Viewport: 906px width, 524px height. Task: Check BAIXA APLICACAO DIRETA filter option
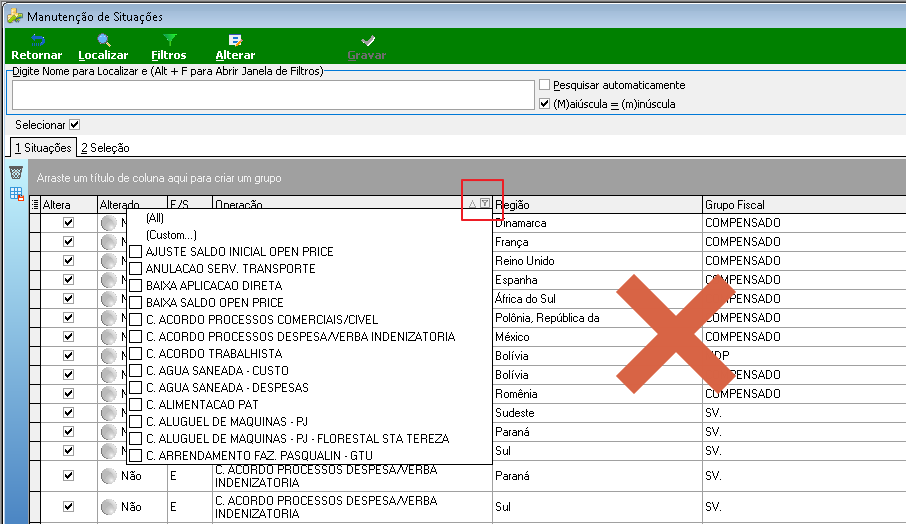(136, 285)
